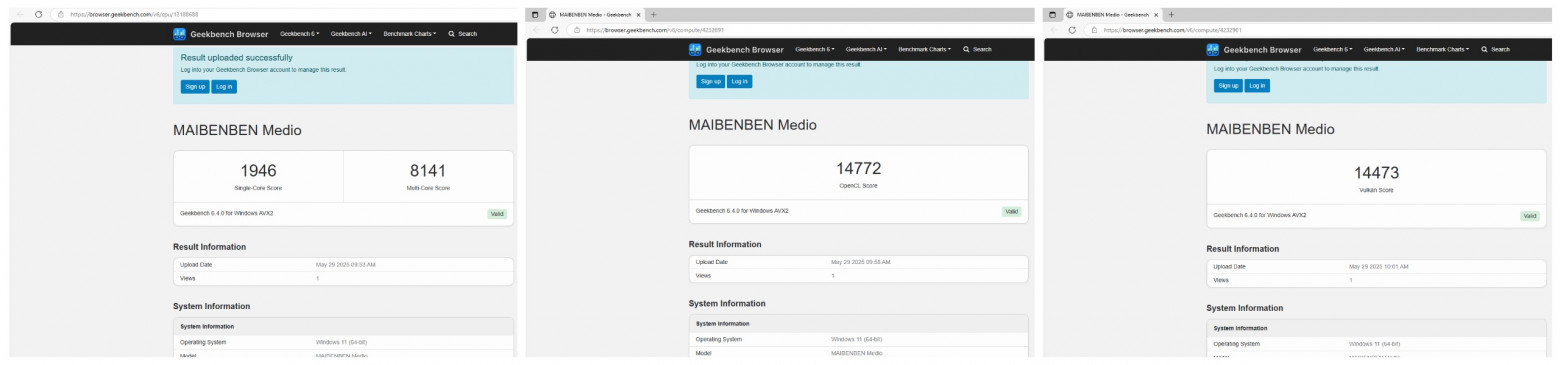Select upload date 09:53 AM in CPU window
Viewport: 1560px width, 365px height.
tap(345, 264)
